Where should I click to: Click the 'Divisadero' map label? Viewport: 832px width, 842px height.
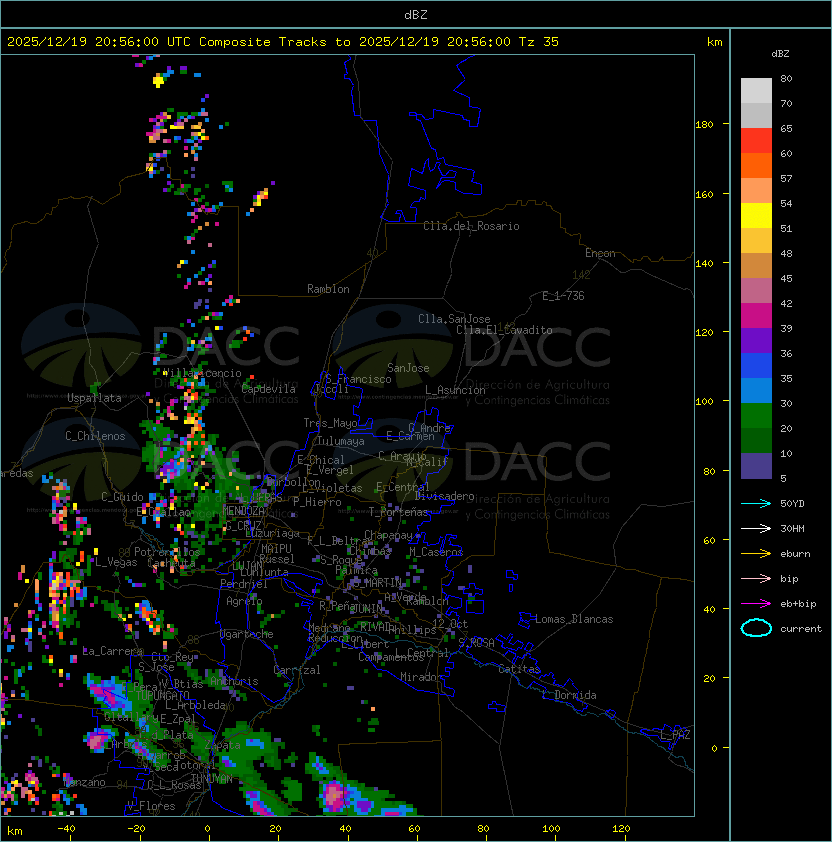444,496
